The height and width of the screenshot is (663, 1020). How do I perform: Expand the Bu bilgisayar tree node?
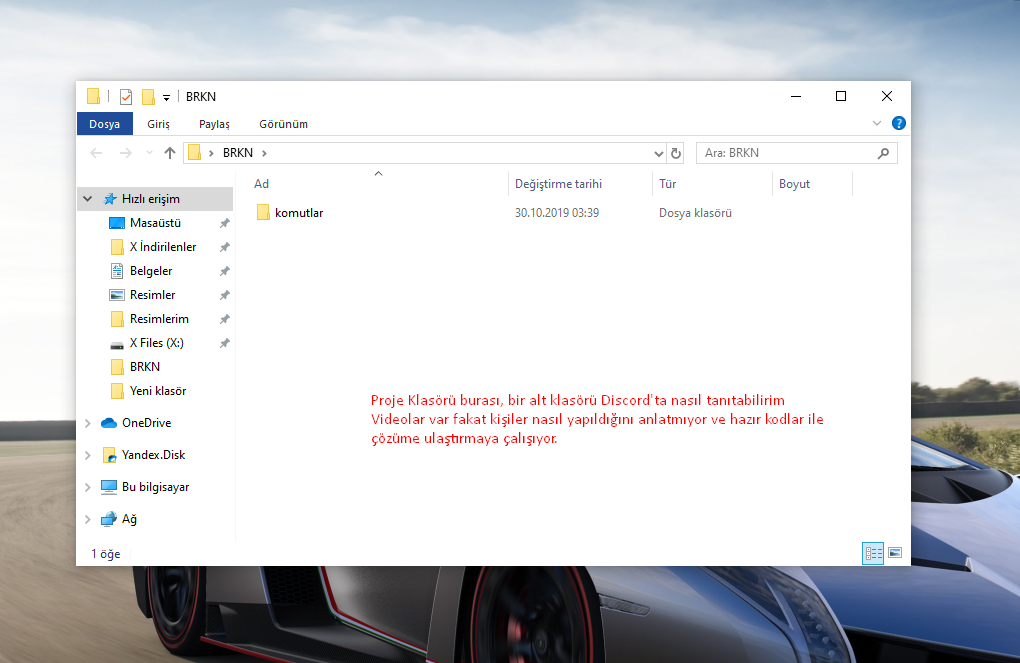point(88,487)
